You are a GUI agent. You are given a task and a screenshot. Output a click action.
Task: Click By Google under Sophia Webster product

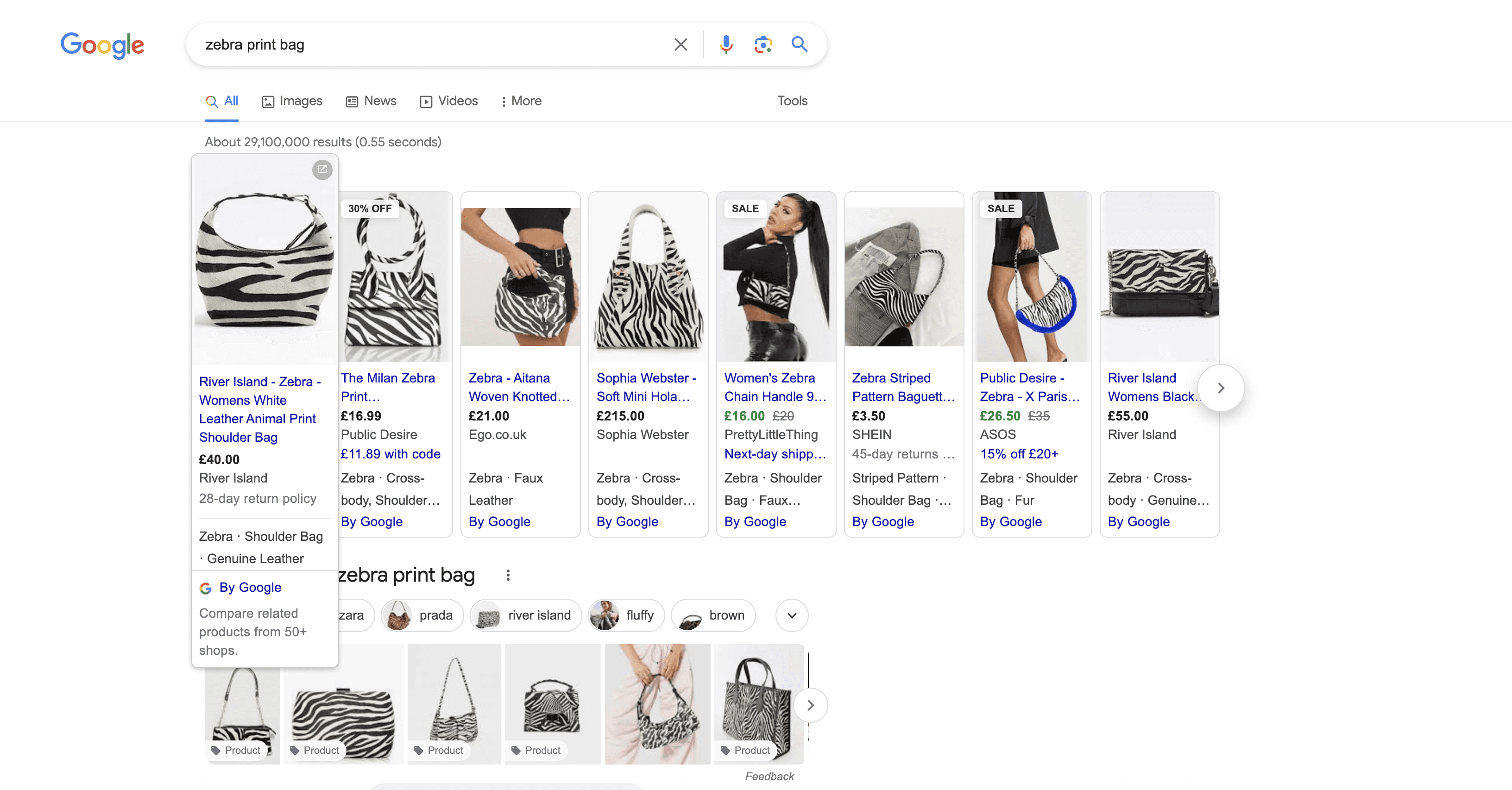tap(627, 521)
